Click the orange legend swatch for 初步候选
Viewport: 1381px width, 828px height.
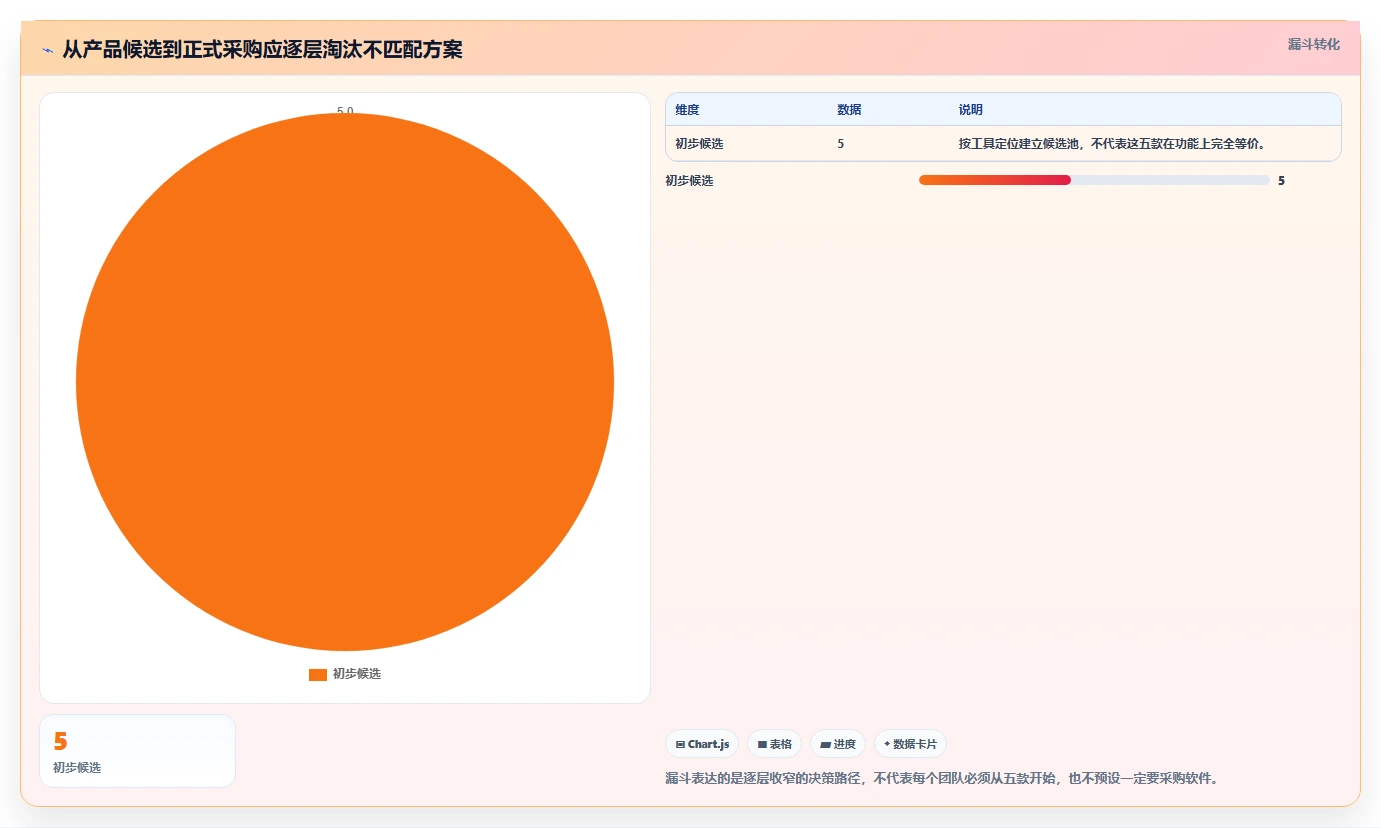point(318,674)
